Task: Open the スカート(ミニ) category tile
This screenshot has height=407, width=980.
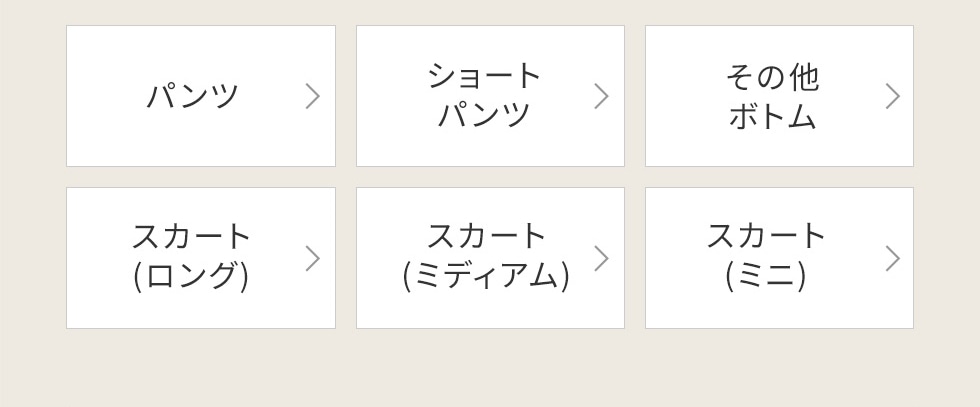Action: (779, 258)
